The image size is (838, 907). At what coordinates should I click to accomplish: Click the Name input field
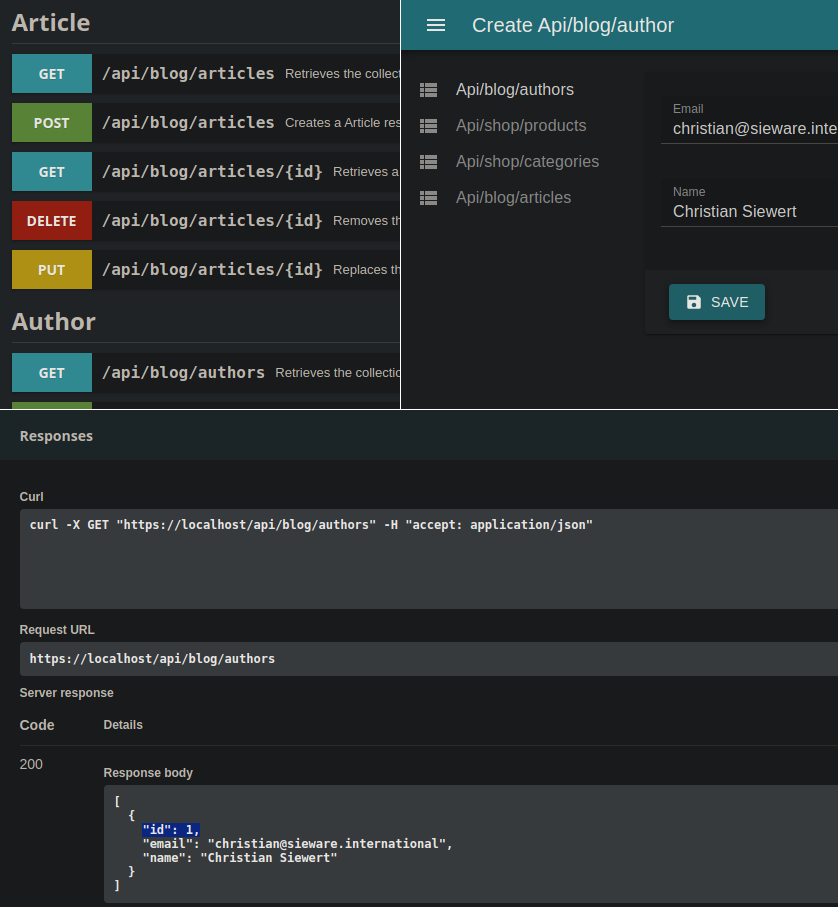pyautogui.click(x=749, y=204)
